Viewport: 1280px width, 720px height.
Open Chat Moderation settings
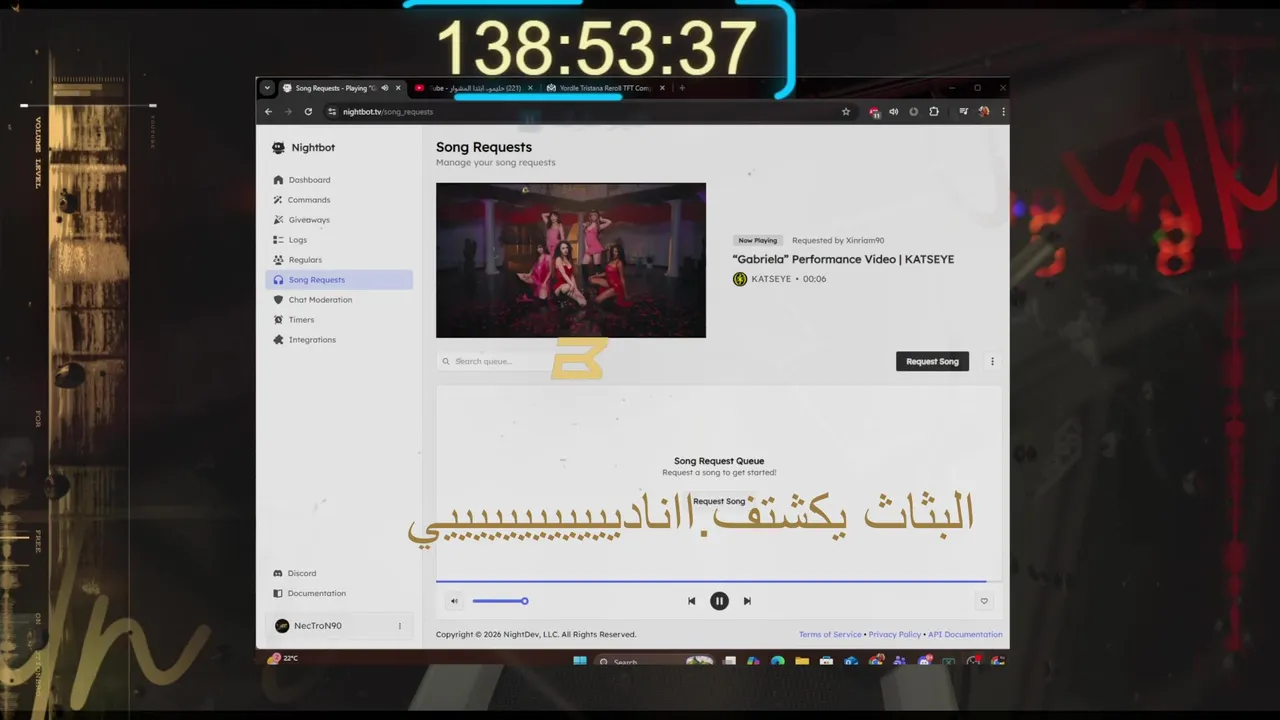point(339,300)
